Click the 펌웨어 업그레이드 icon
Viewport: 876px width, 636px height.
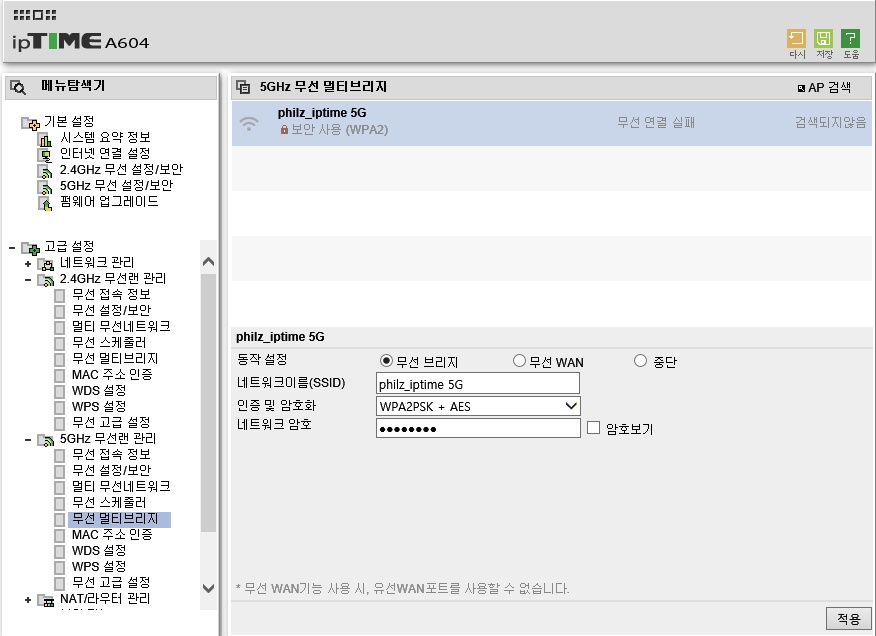tap(45, 203)
